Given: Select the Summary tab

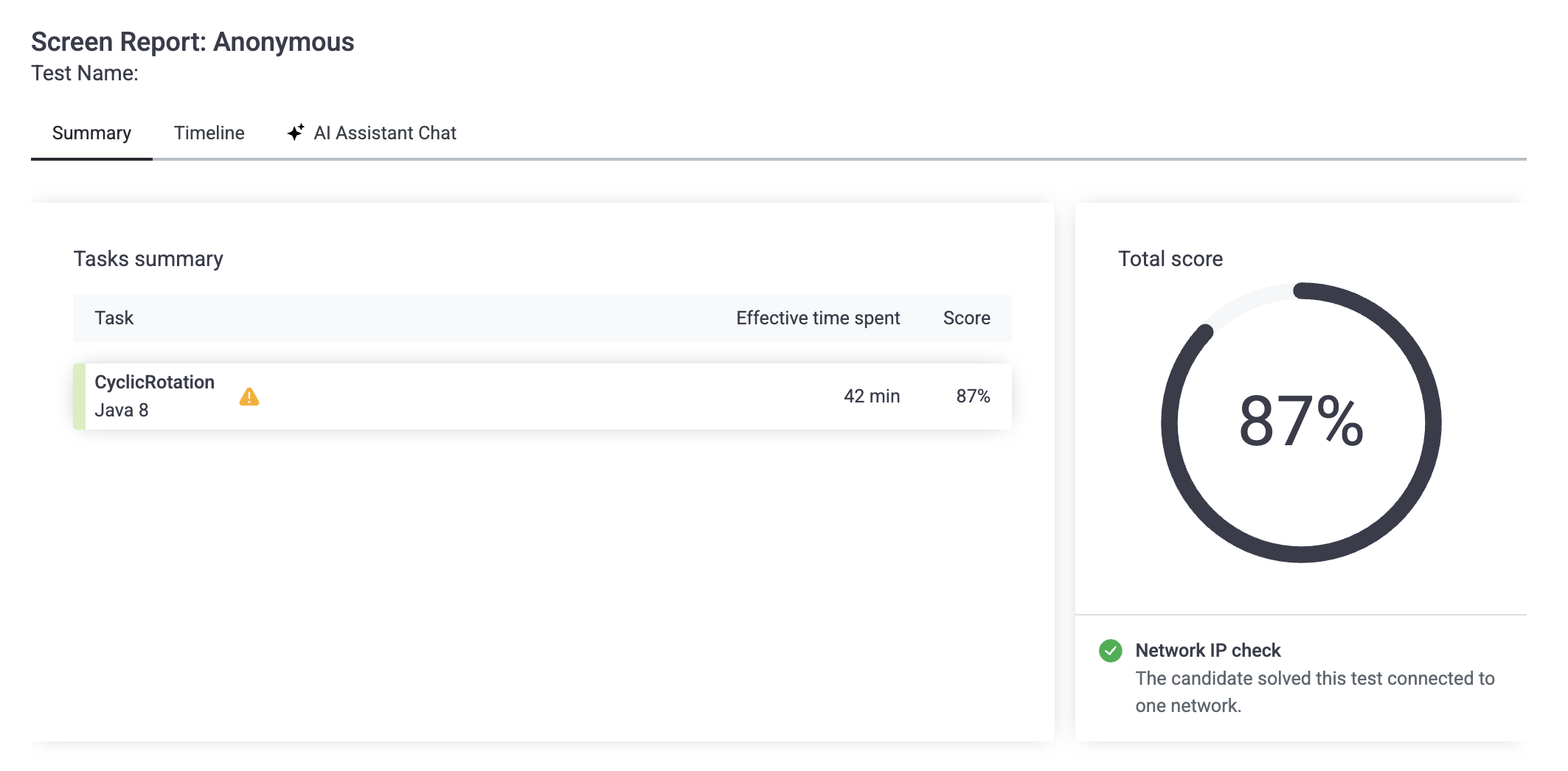Looking at the screenshot, I should point(91,133).
